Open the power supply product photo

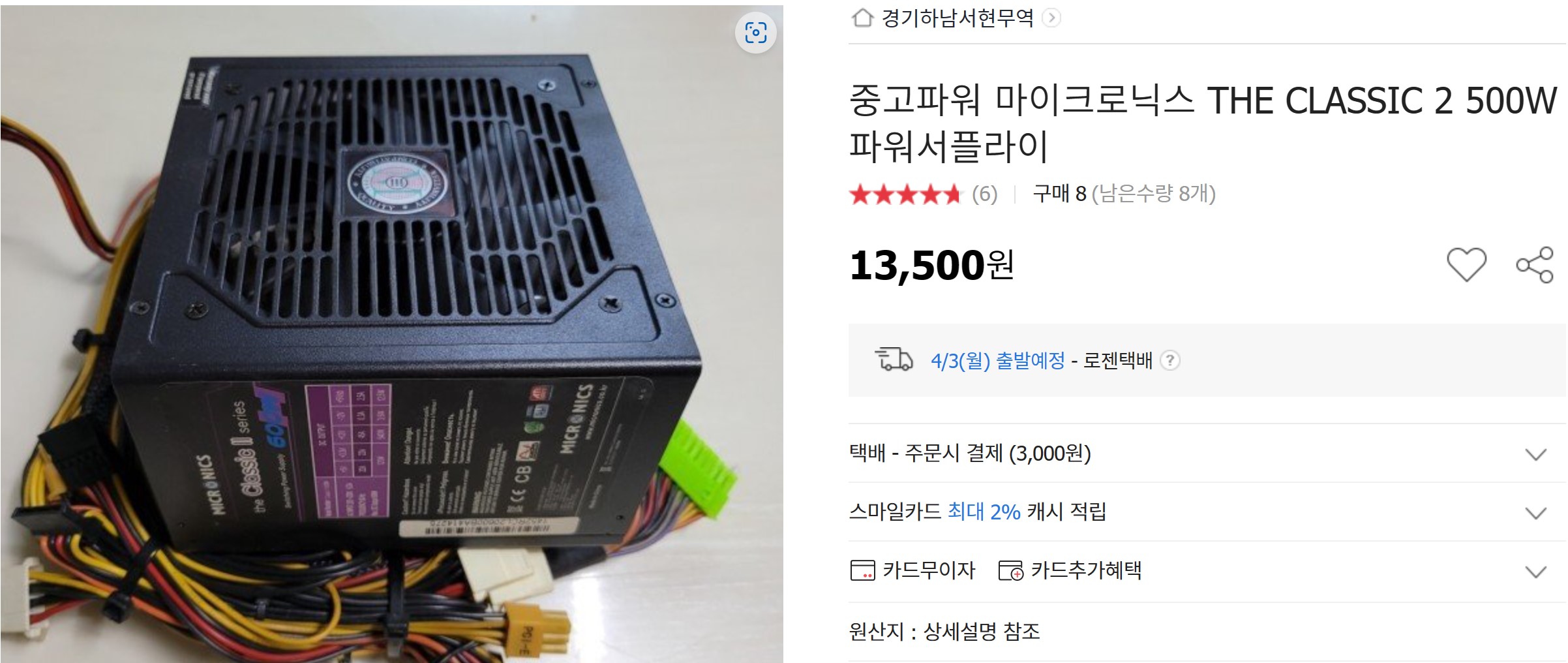[391, 334]
